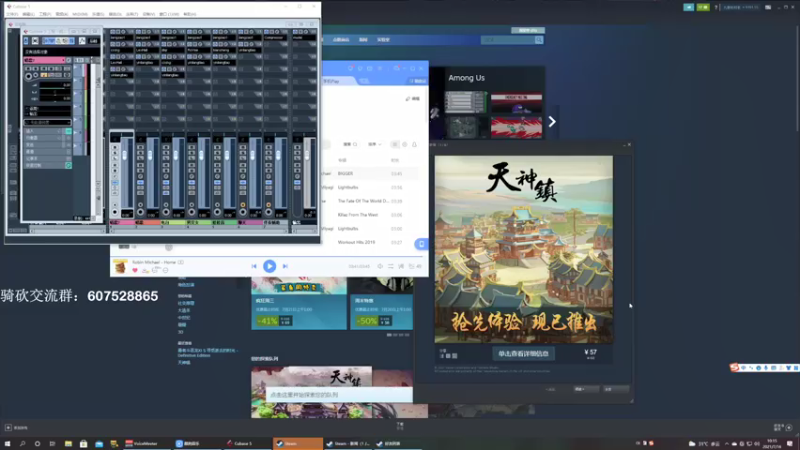Screen dimensions: 800x450
Task: Switch to the active Steam taskbar button
Action: (298, 443)
